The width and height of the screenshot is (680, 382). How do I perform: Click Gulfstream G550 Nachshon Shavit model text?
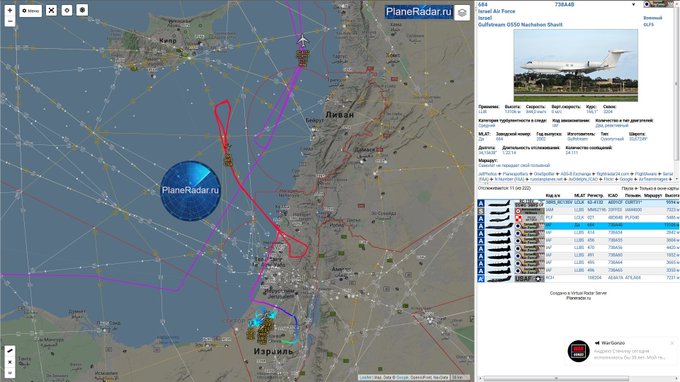[520, 25]
